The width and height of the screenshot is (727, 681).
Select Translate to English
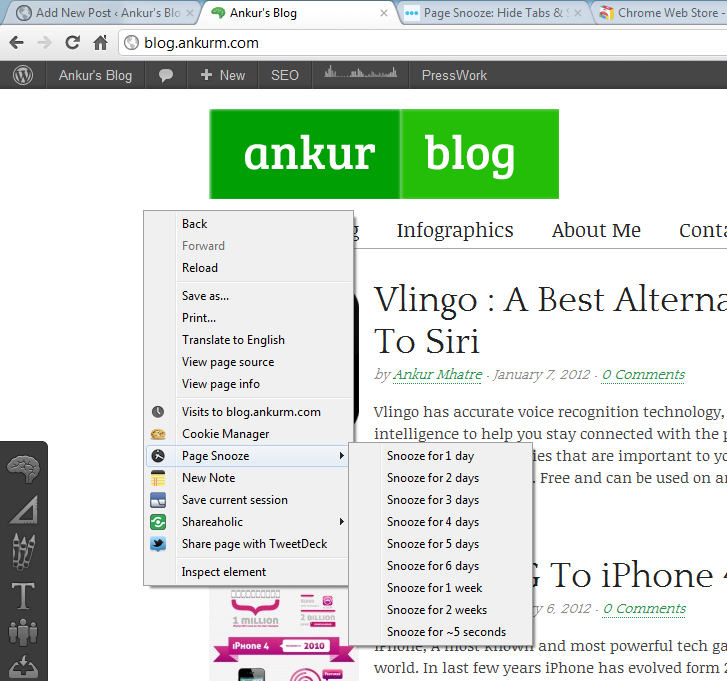248,340
